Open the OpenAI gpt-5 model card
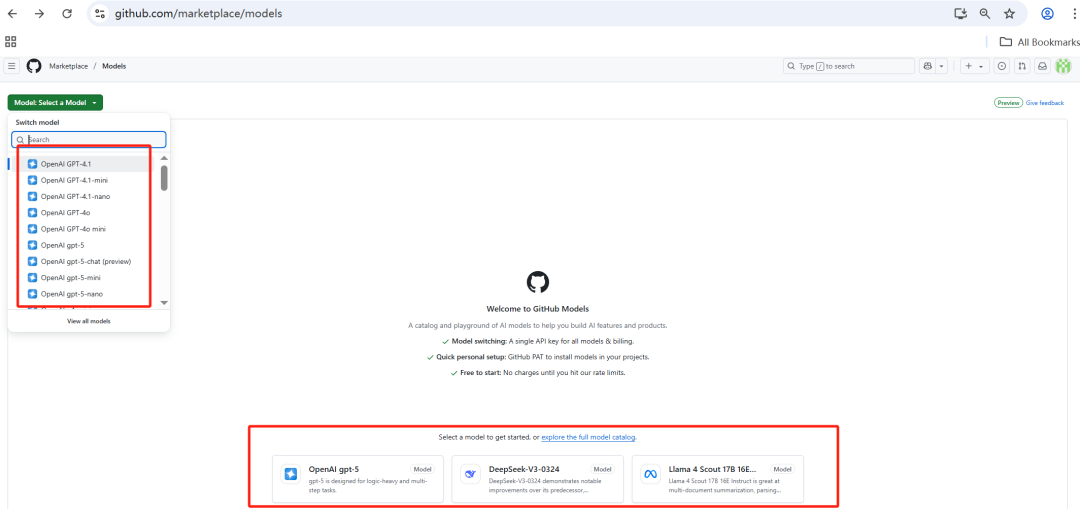 [358, 478]
